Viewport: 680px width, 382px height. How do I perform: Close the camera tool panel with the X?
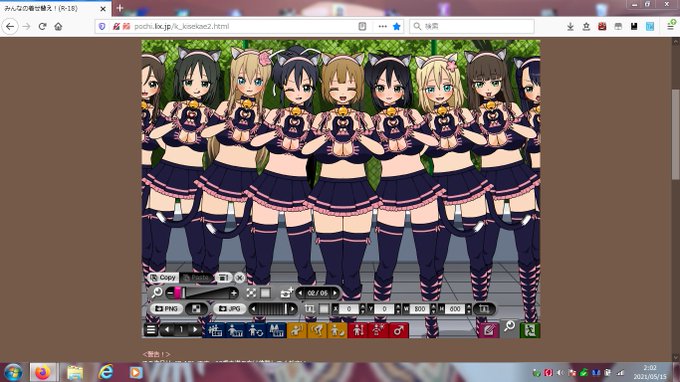tap(239, 277)
